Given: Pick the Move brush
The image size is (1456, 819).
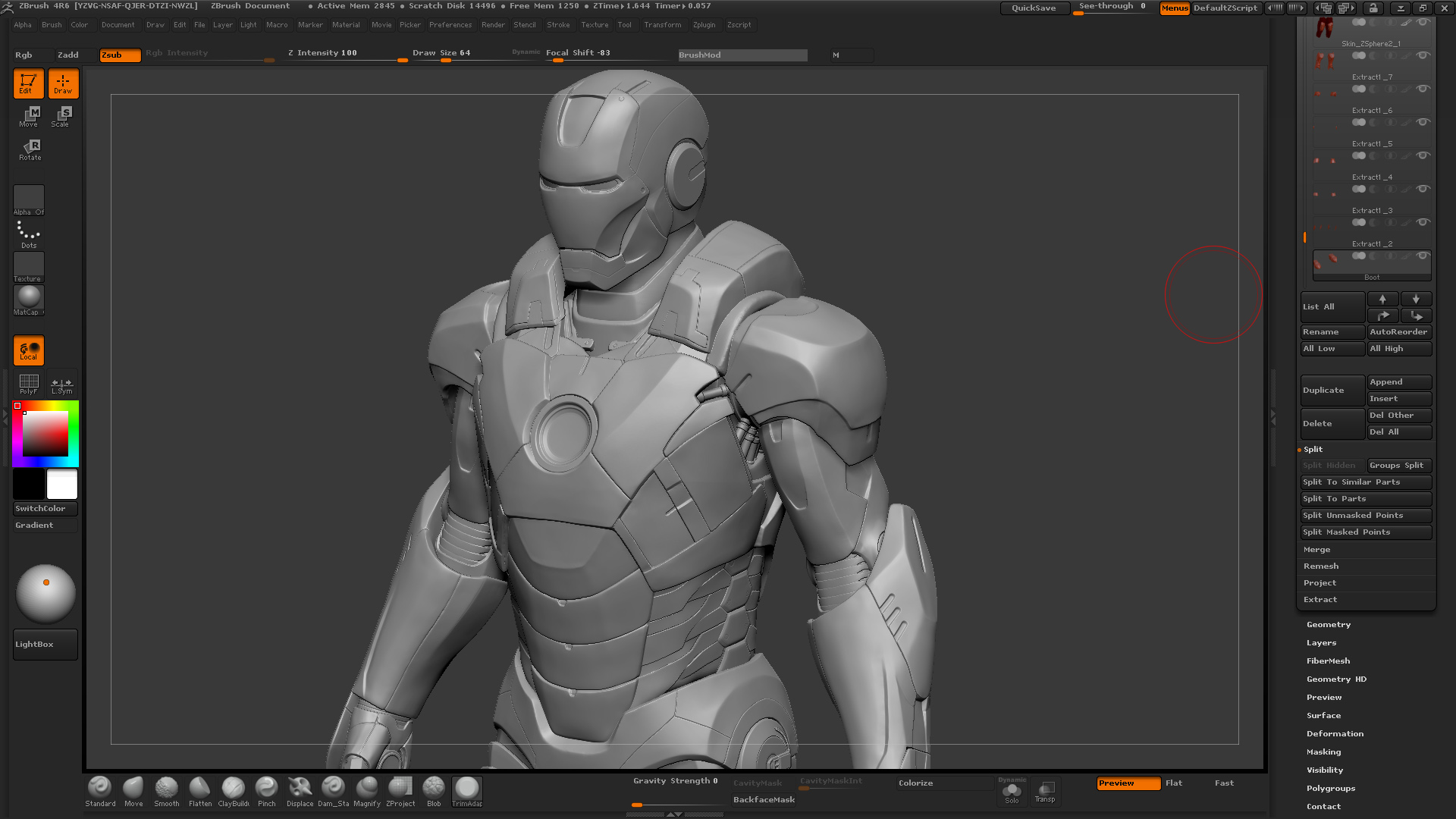Looking at the screenshot, I should pyautogui.click(x=133, y=792).
